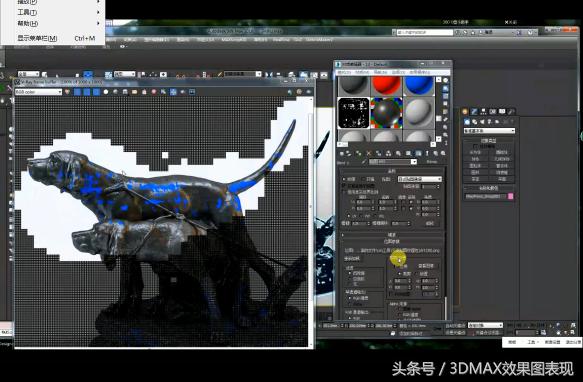583x382 pixels.
Task: Select Shapes category icon in Create panel
Action: point(475,122)
